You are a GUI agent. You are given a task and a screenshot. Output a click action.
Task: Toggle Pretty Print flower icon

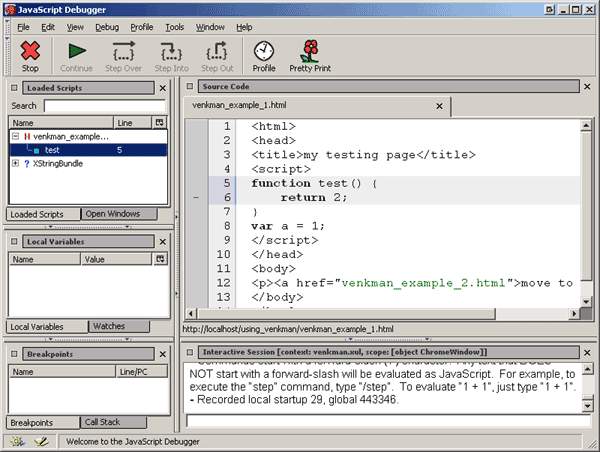point(310,51)
